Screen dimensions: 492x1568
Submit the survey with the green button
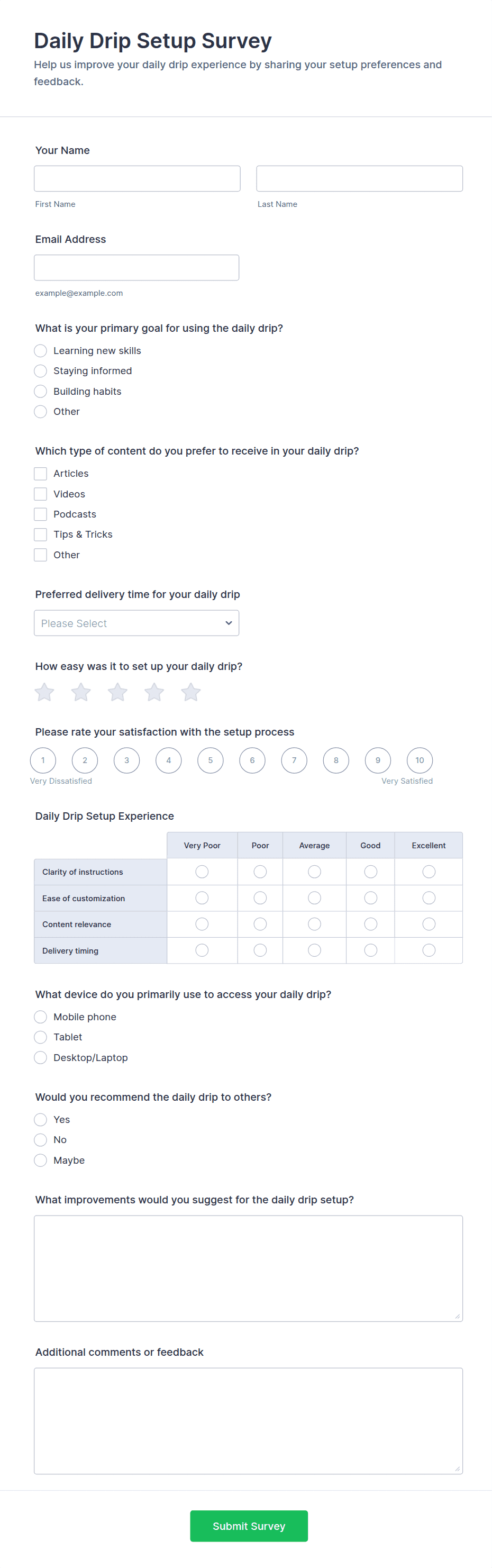pyautogui.click(x=249, y=1526)
